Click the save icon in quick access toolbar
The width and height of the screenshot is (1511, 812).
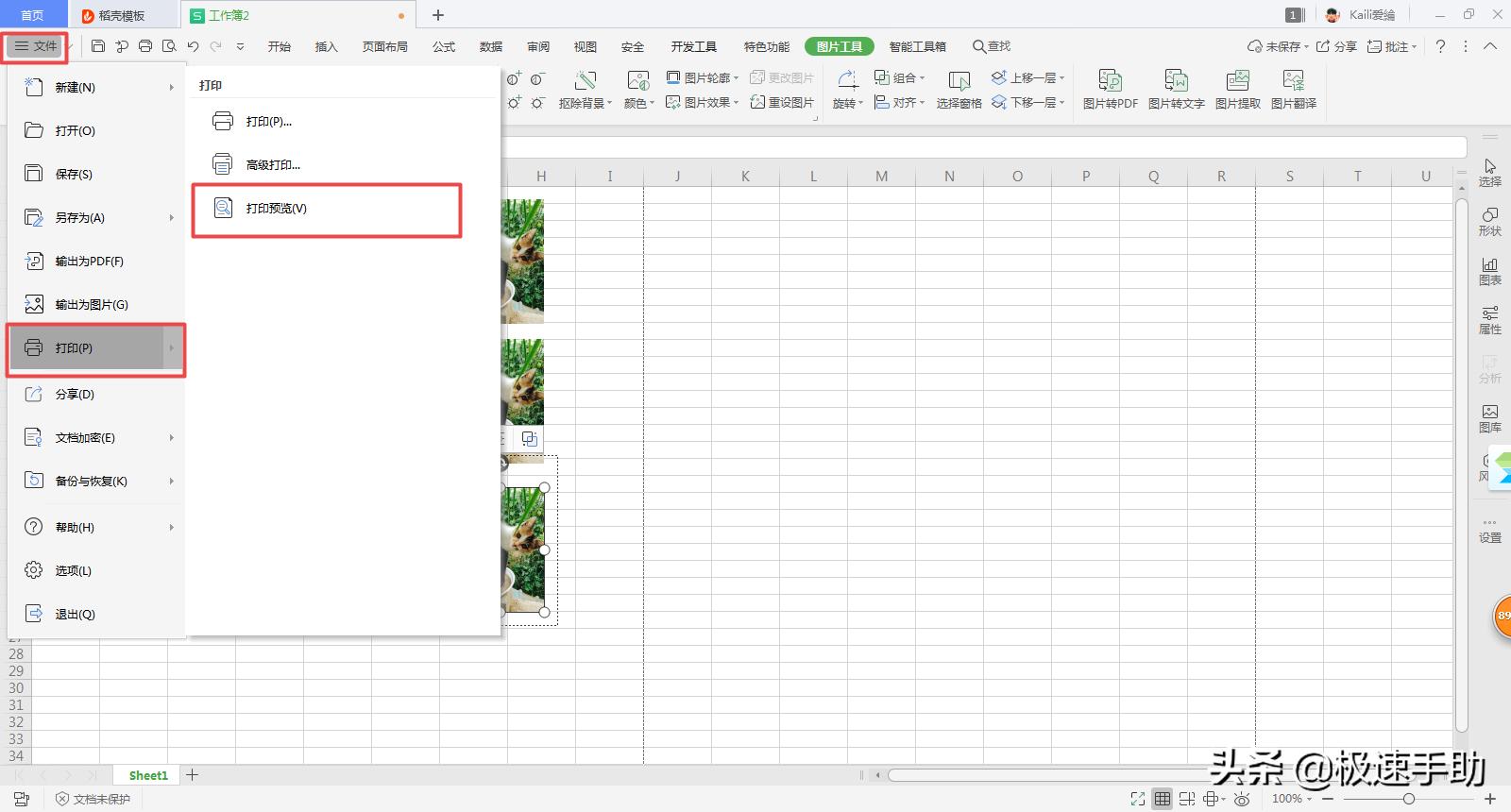tap(98, 46)
